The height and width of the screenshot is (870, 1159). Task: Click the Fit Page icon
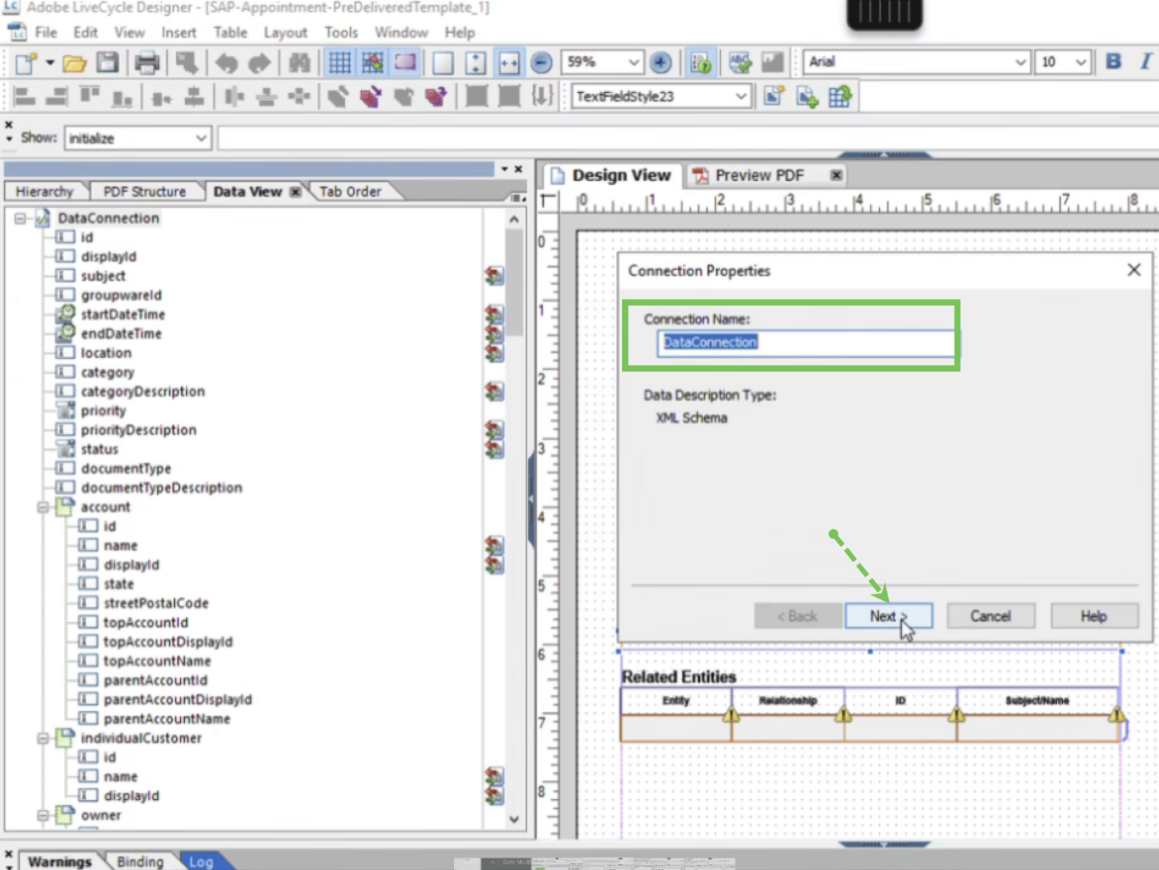(476, 63)
